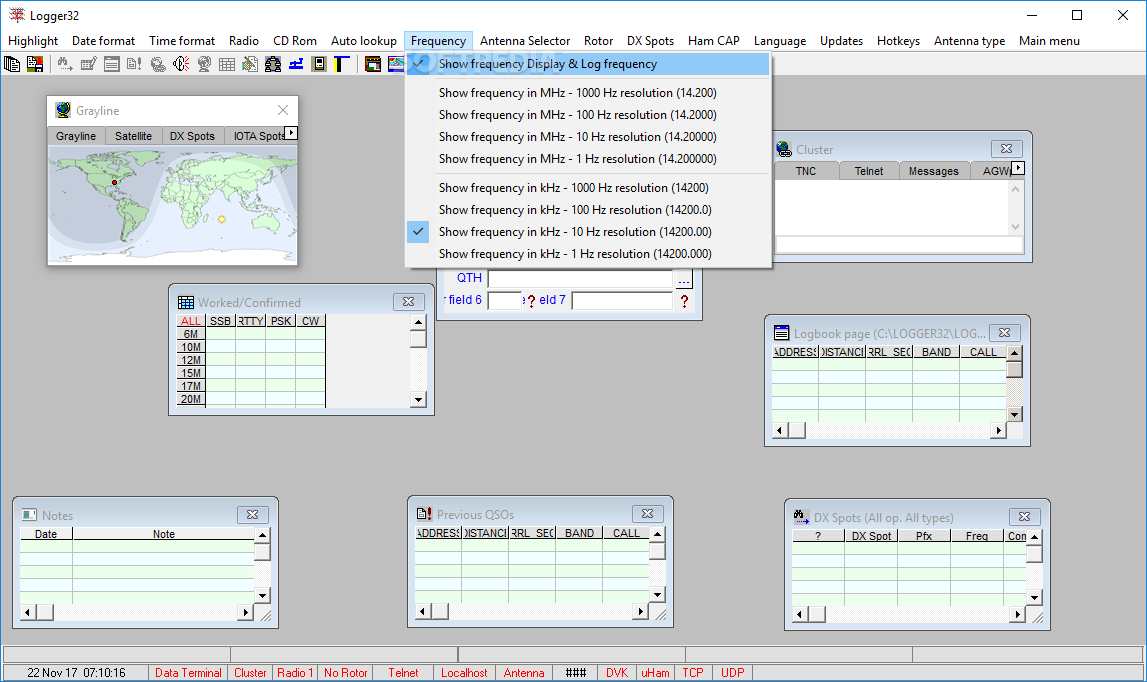Click the red question mark beside field 7
1147x682 pixels.
[684, 301]
